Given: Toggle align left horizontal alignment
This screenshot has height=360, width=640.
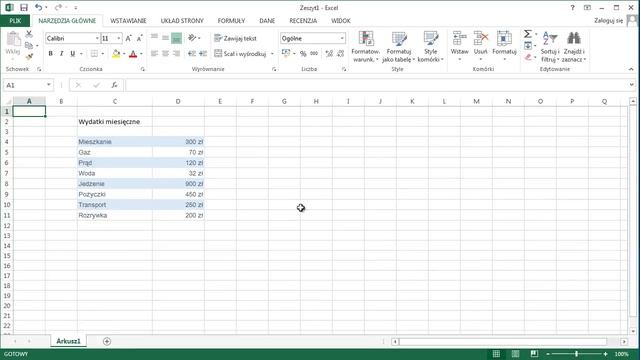Looking at the screenshot, I should point(154,53).
